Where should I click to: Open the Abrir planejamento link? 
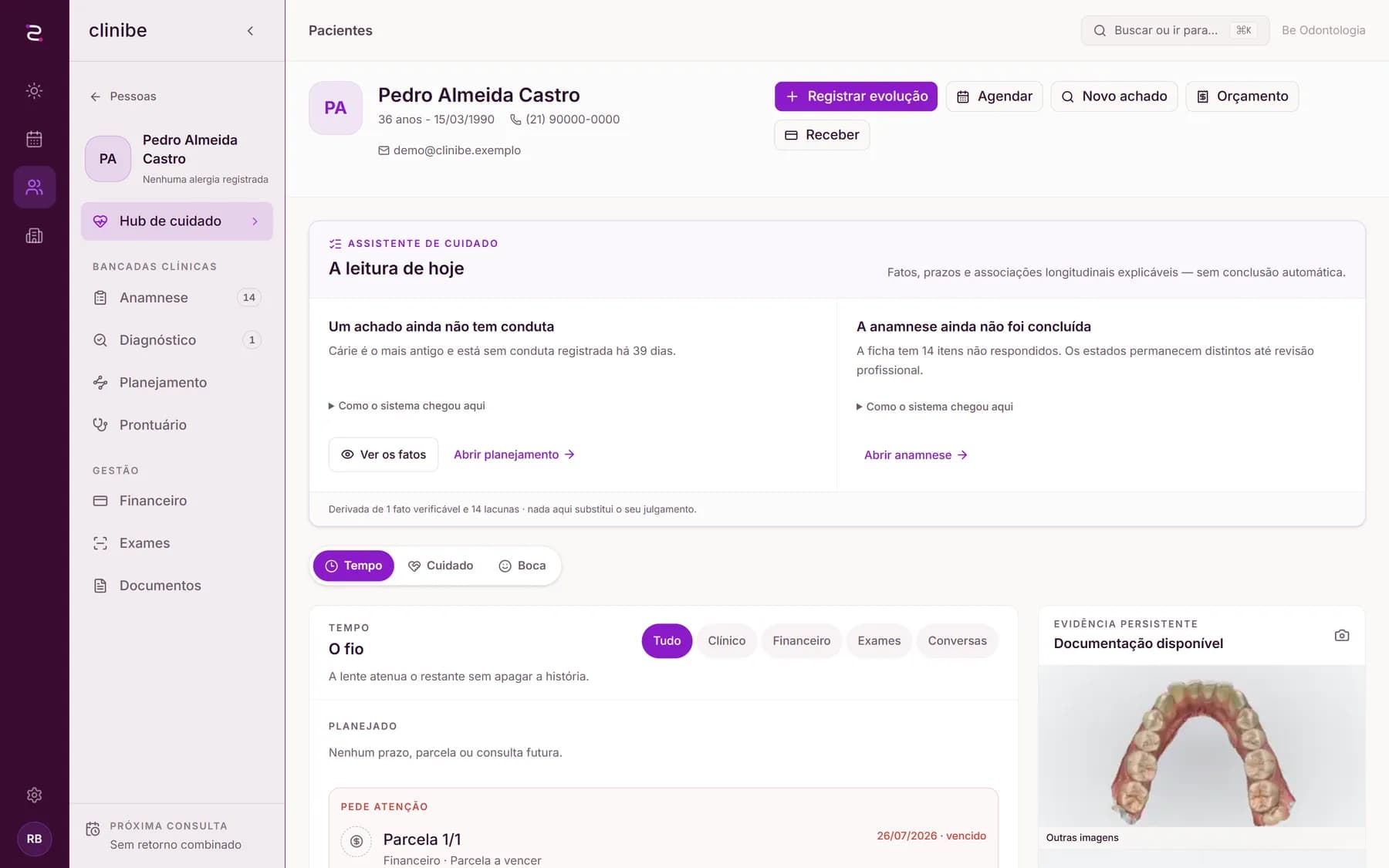click(x=514, y=454)
